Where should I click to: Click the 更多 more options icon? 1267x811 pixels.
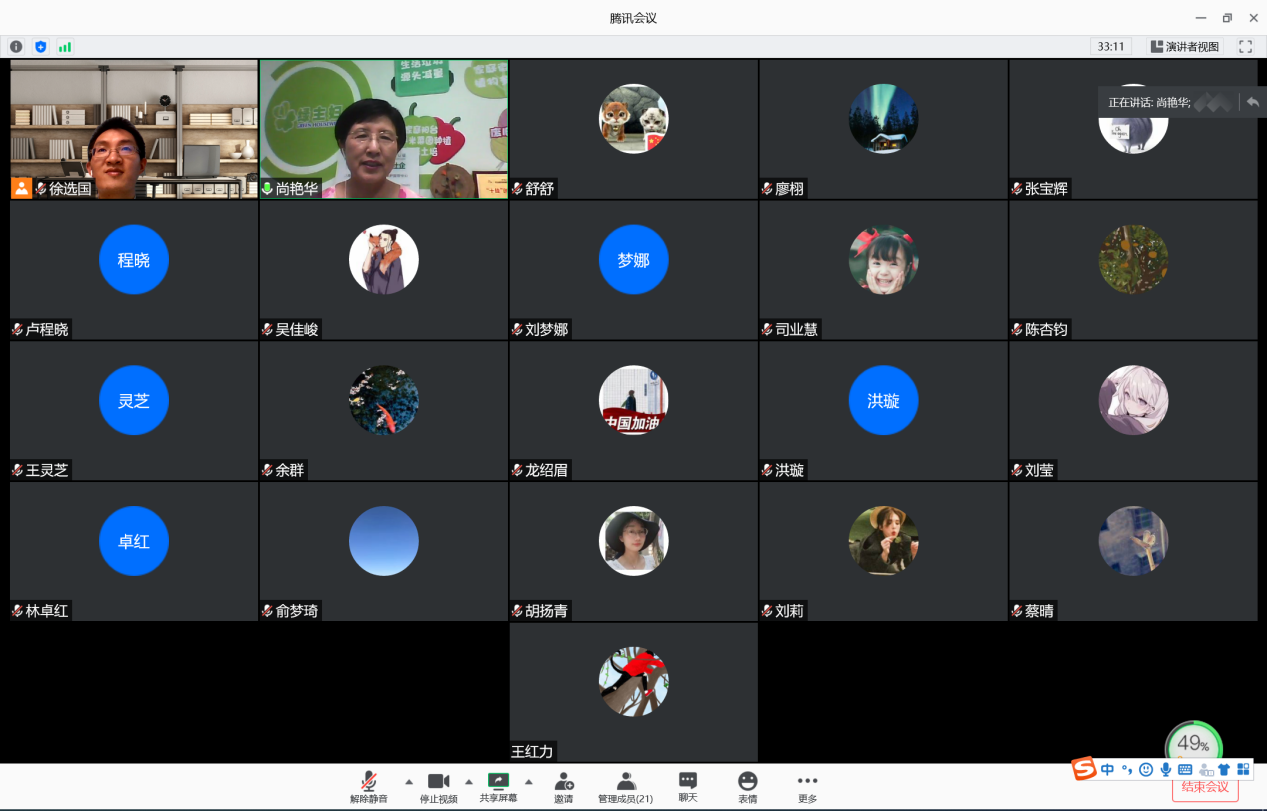coord(807,787)
